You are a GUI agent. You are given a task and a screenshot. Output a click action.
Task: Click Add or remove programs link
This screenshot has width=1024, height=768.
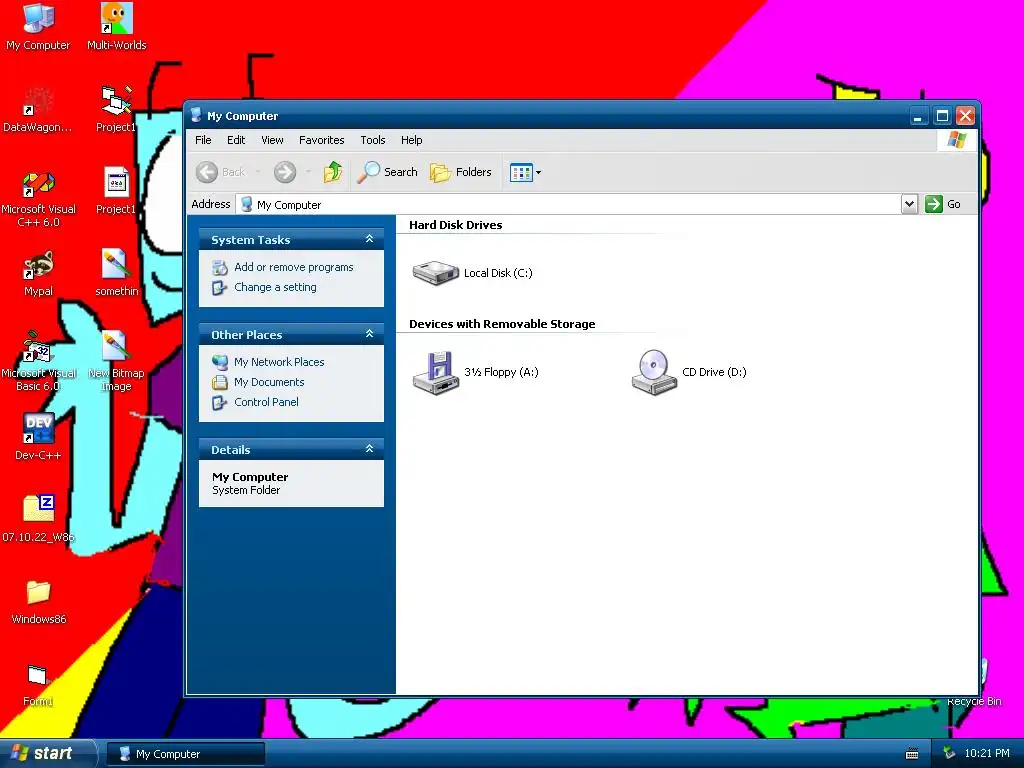point(293,267)
